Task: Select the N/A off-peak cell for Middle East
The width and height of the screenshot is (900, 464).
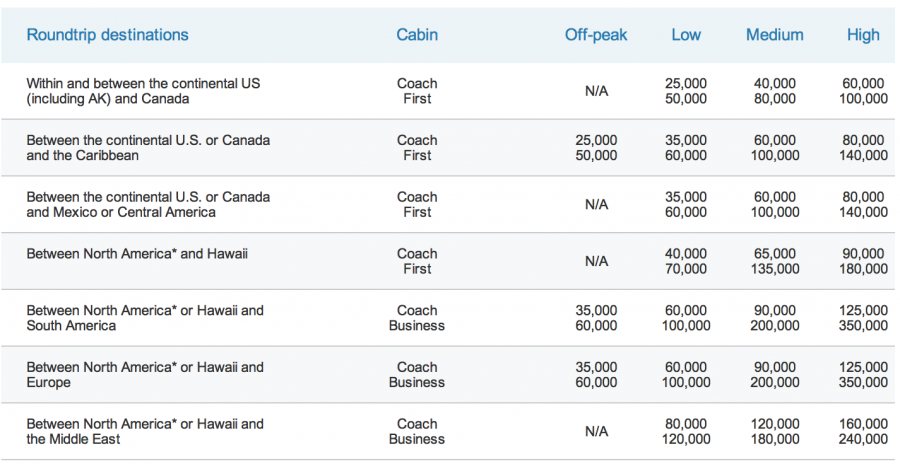Action: point(596,432)
